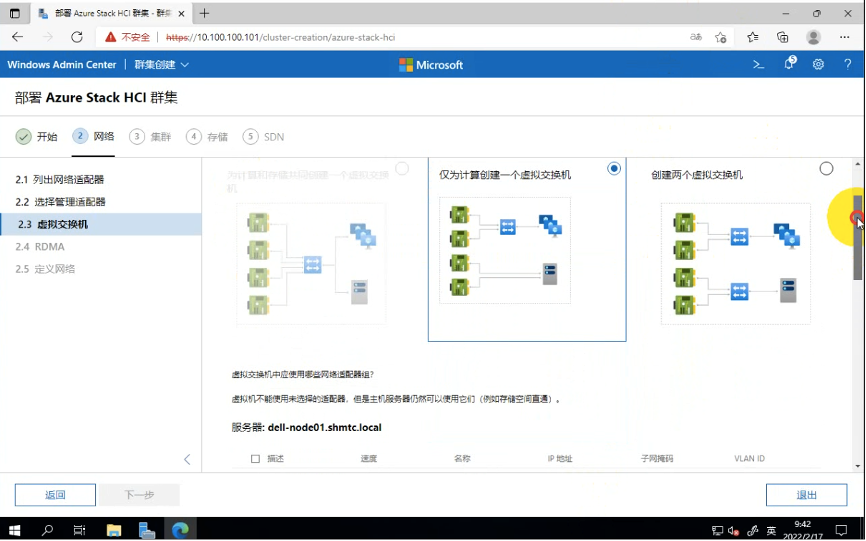Open Task View on the taskbar

point(80,531)
